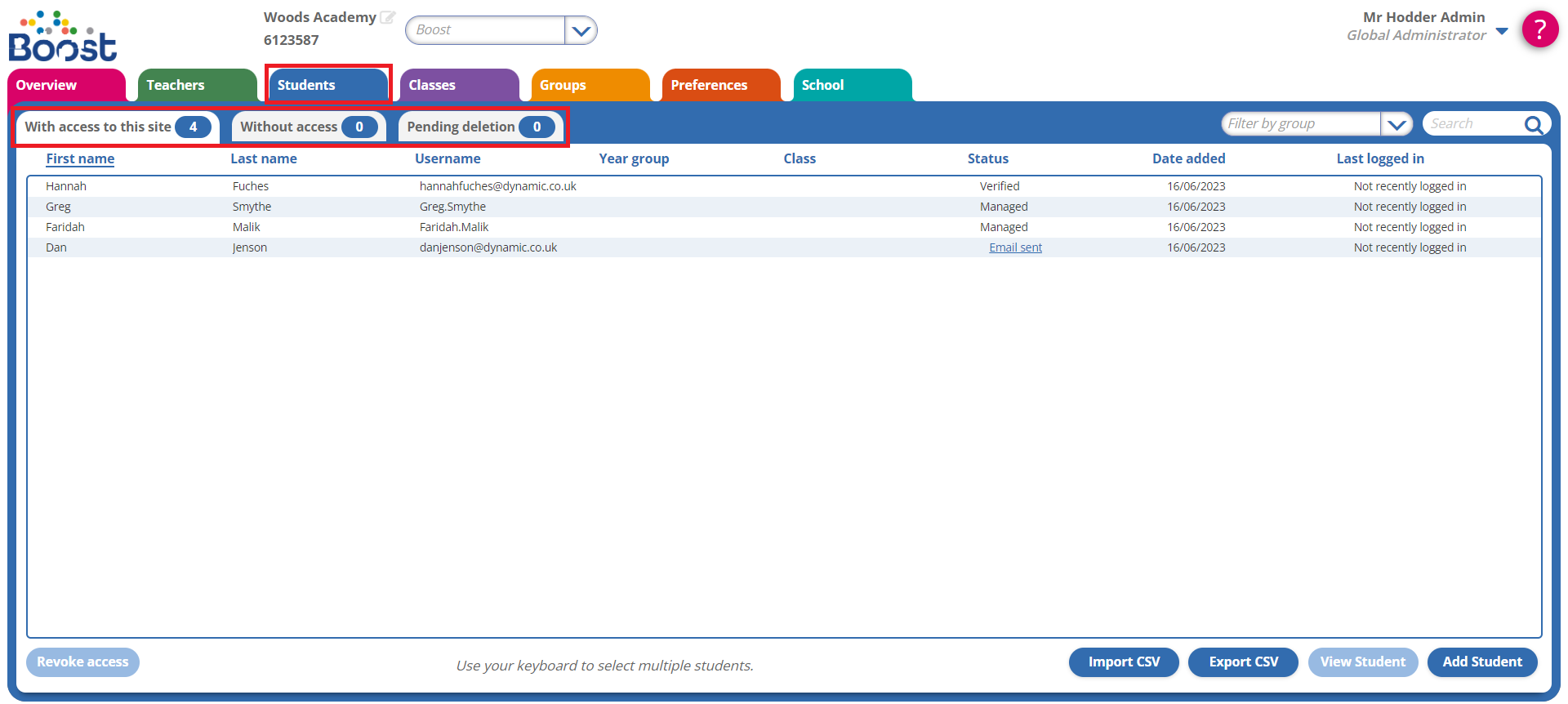The image size is (1568, 704).
Task: Expand the Boost site dropdown
Action: point(581,31)
